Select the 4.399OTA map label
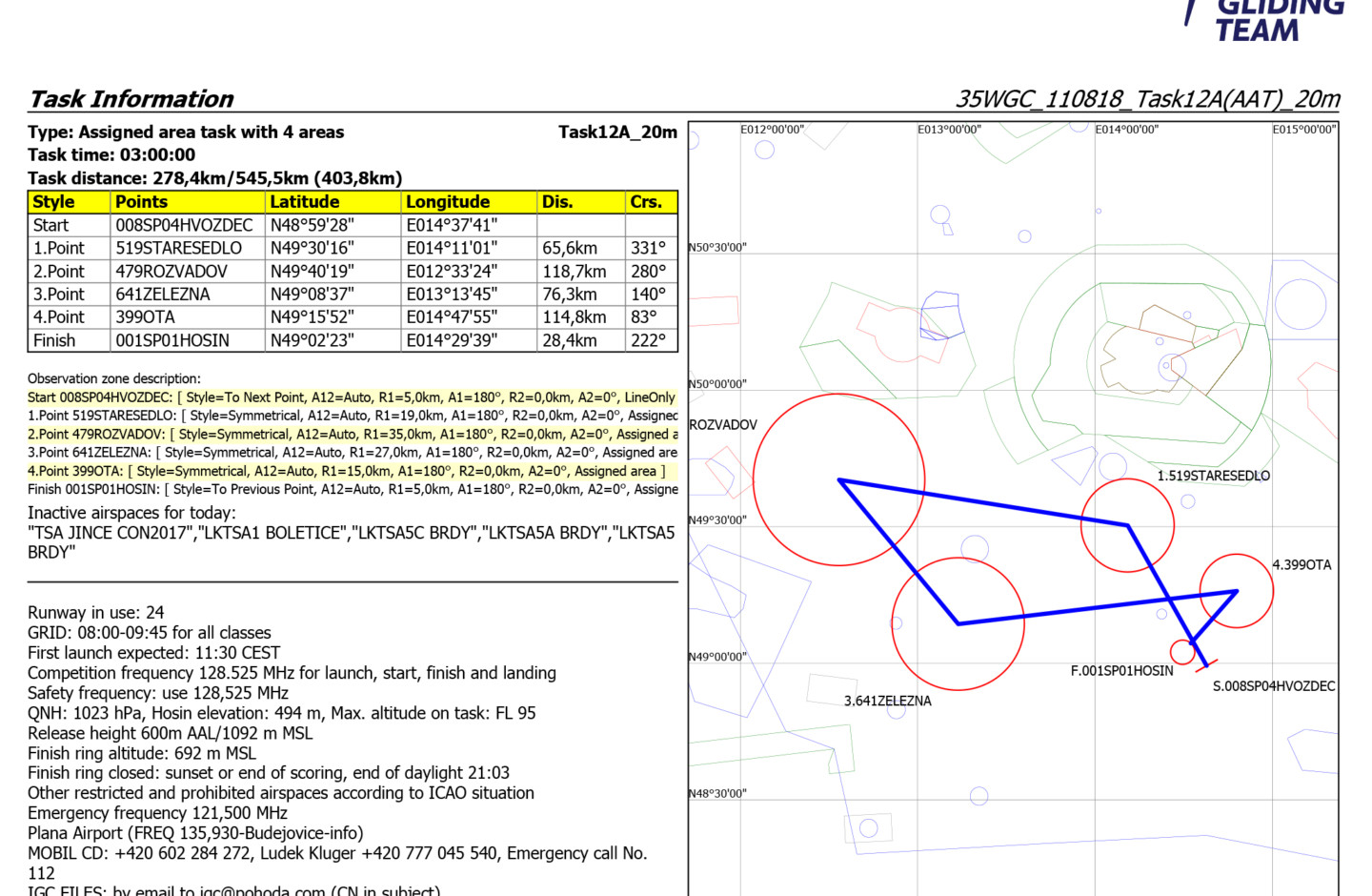Screen dimensions: 1372x896 (1301, 565)
